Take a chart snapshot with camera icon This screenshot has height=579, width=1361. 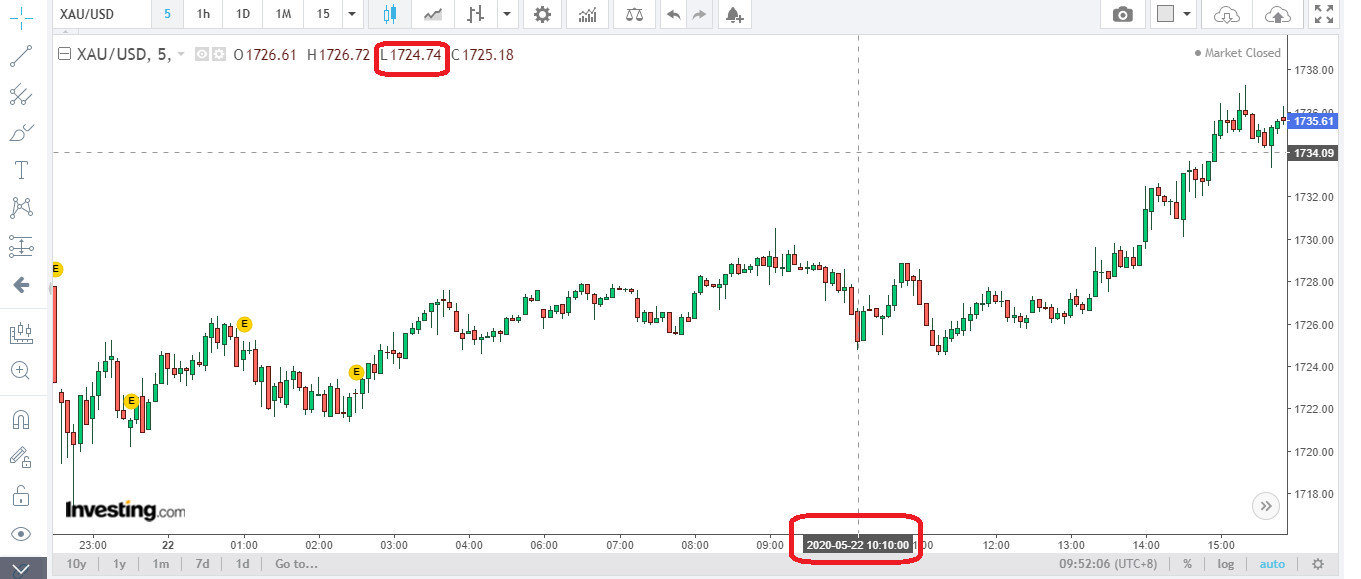1123,14
